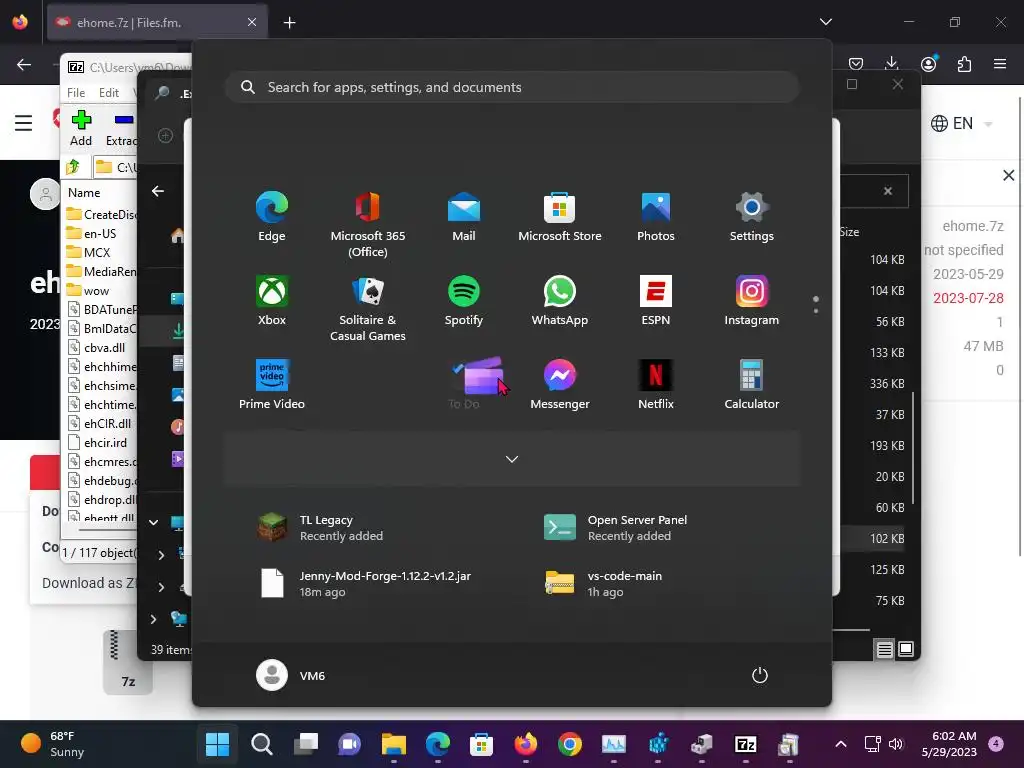Click the Start menu search box

point(512,88)
